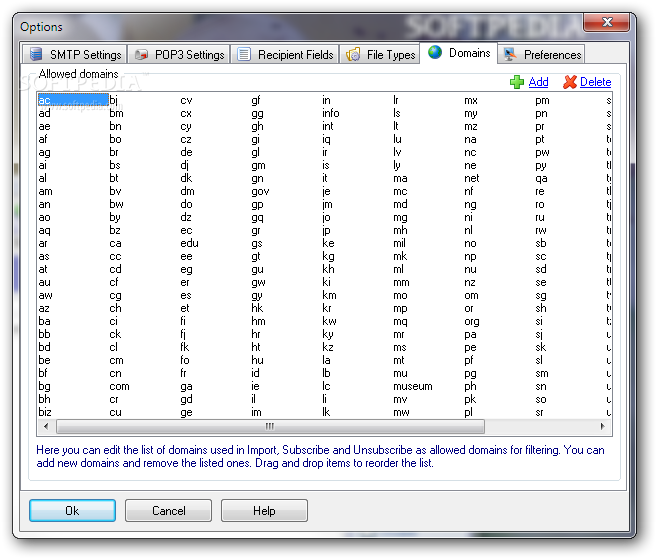Select the "ph" domain entry
This screenshot has height=559, width=657.
click(470, 386)
